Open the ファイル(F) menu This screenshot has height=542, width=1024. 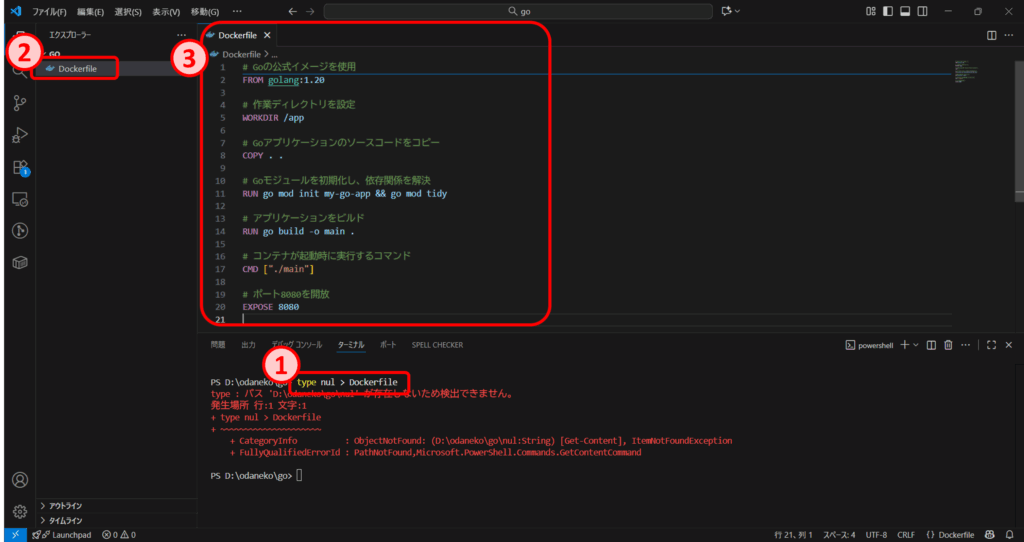tap(50, 12)
